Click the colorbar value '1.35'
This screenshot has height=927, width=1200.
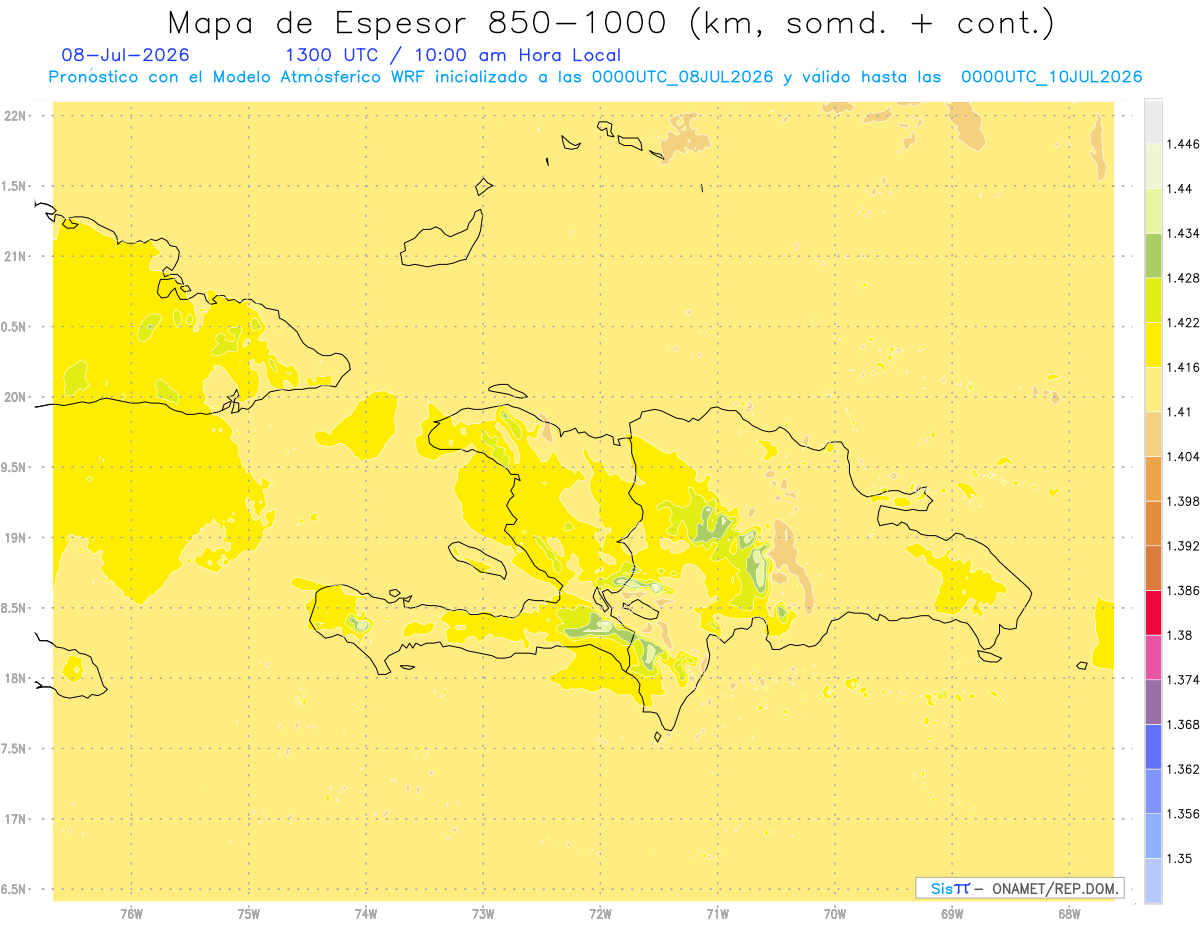pos(1178,858)
